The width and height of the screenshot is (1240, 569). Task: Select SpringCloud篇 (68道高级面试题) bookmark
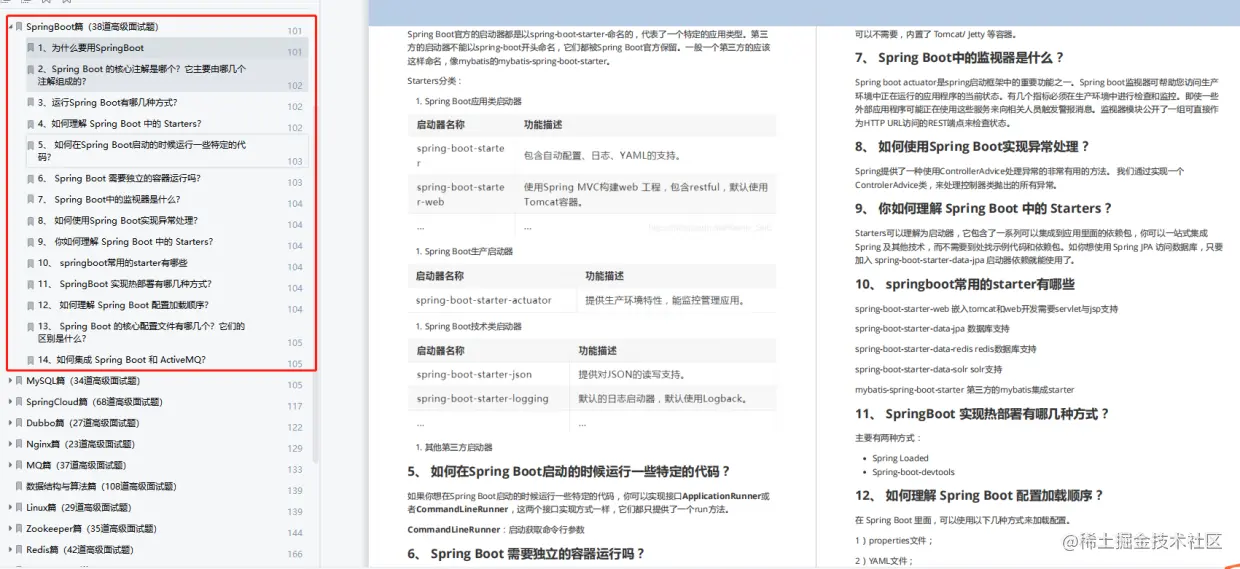(x=94, y=402)
